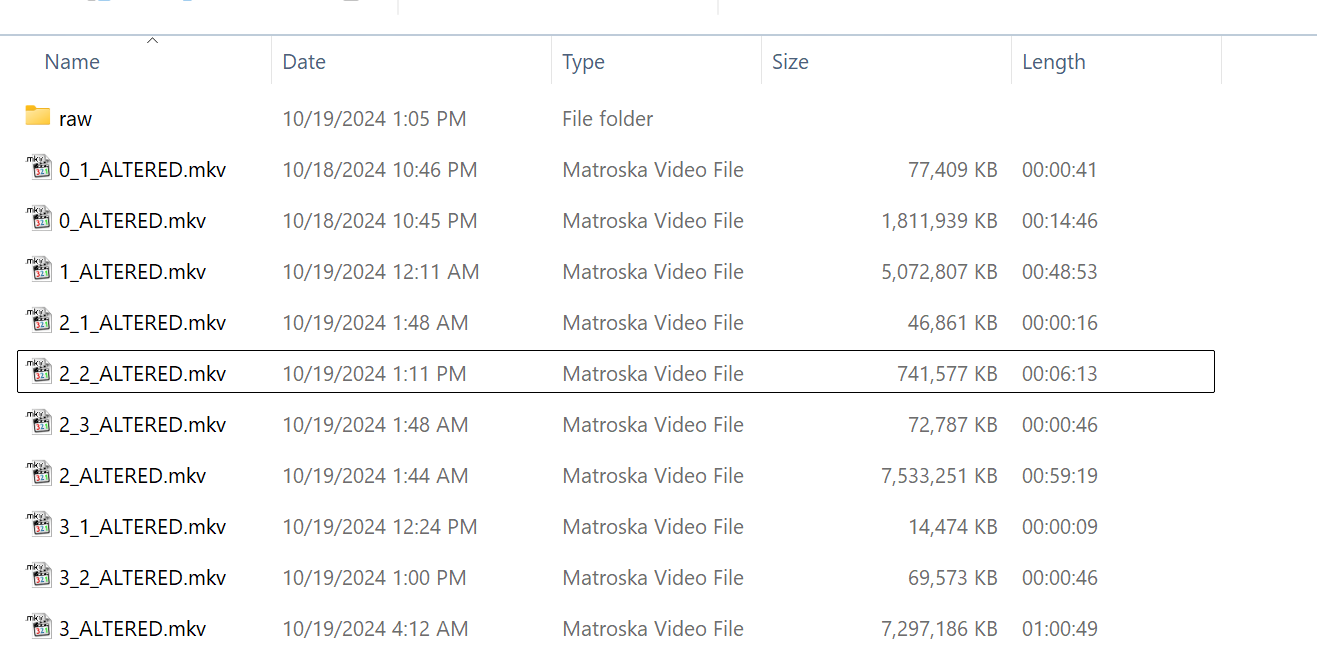
Task: Select the raw folder name
Action: pos(75,119)
